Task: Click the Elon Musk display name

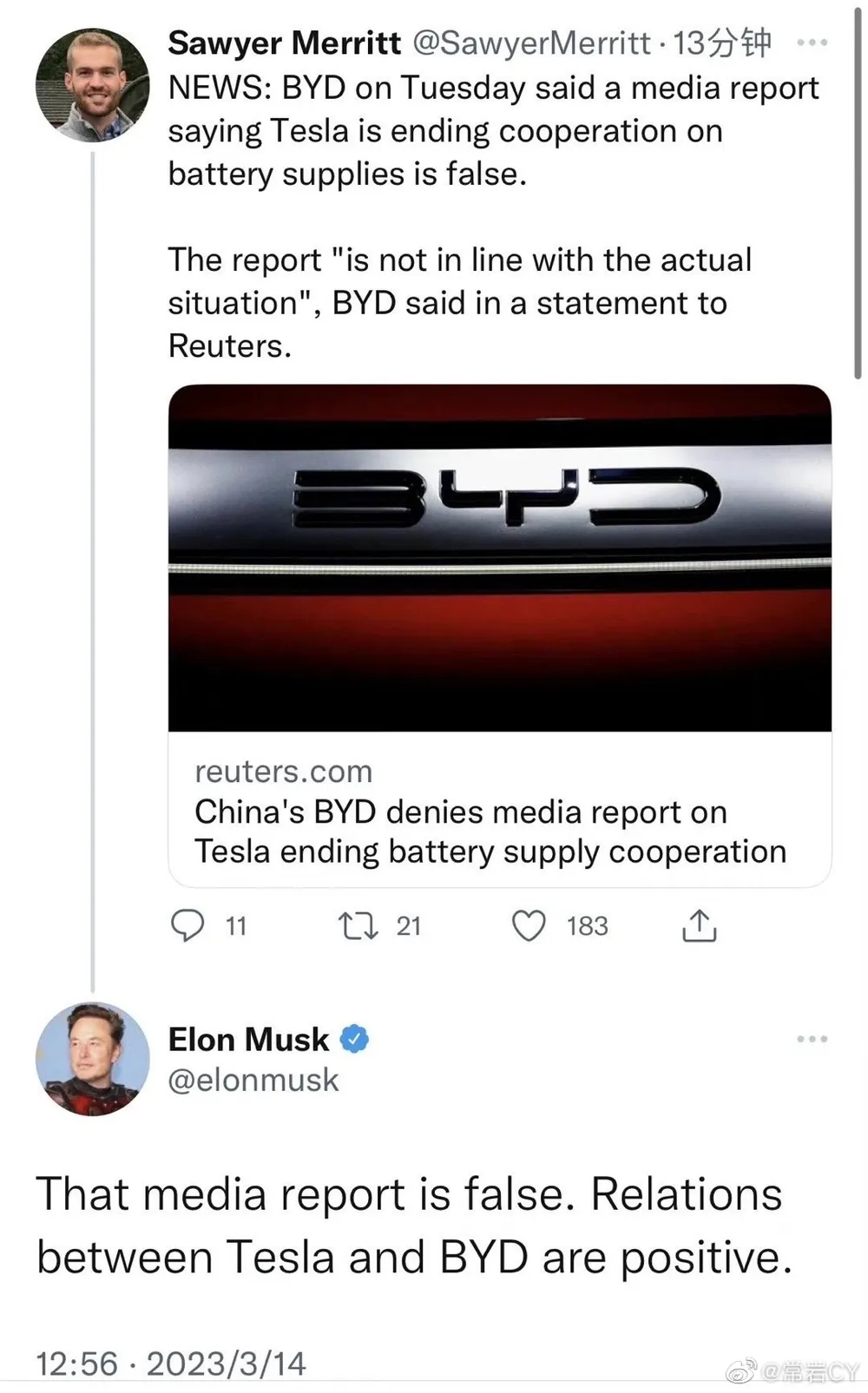Action: 248,1039
